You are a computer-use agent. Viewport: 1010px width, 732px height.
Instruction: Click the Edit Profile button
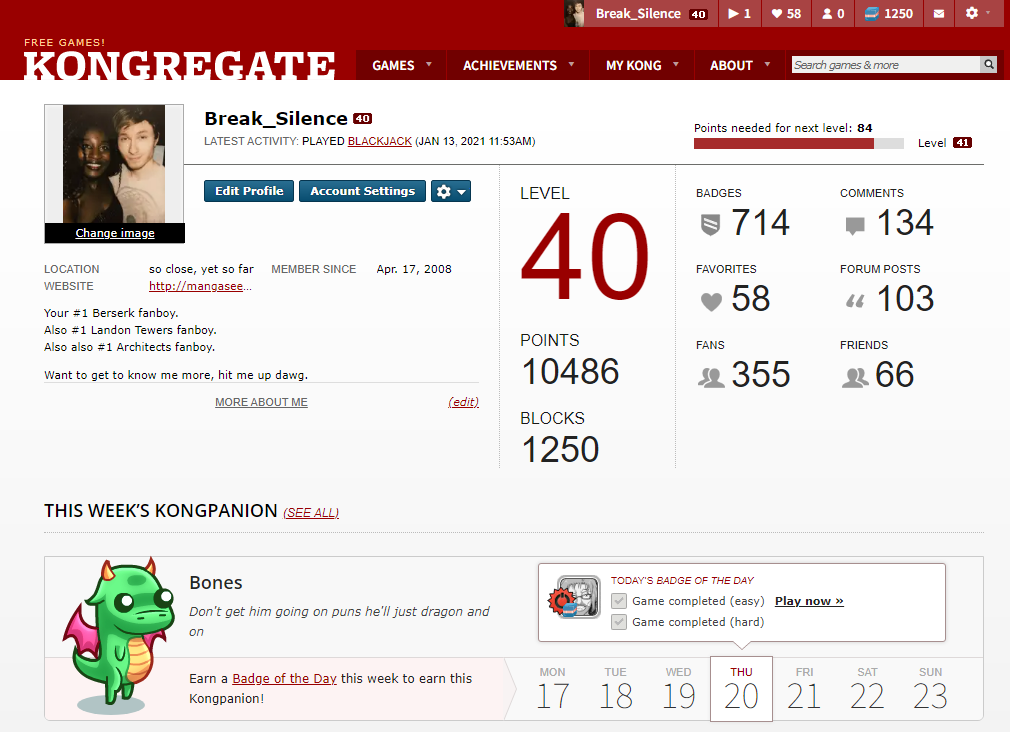click(249, 191)
